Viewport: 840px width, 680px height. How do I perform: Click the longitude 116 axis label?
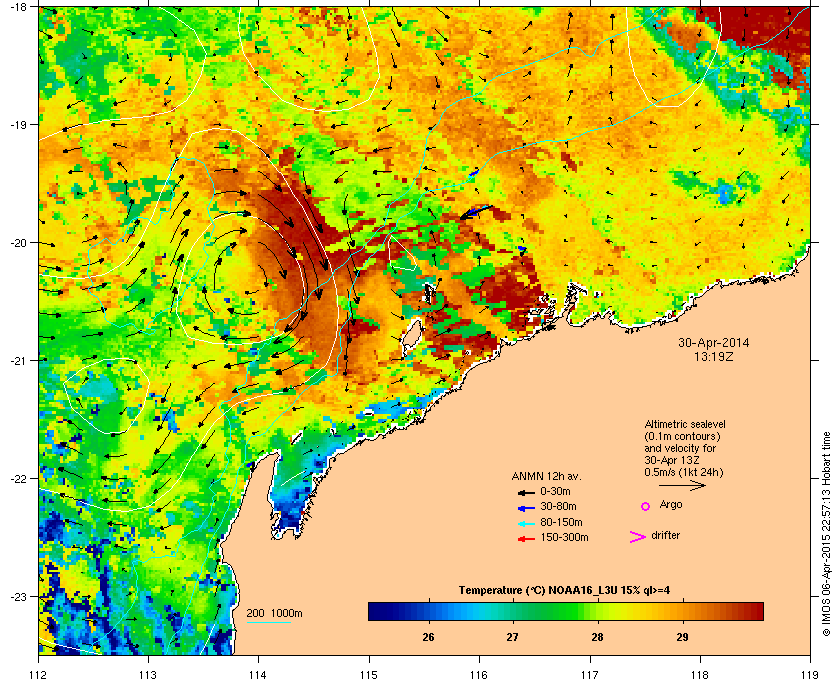tap(479, 675)
